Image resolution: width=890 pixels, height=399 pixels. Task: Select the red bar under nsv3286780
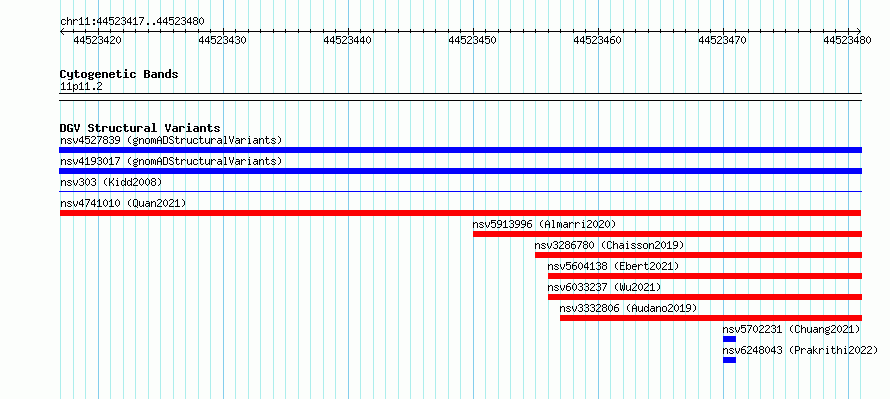pyautogui.click(x=698, y=255)
